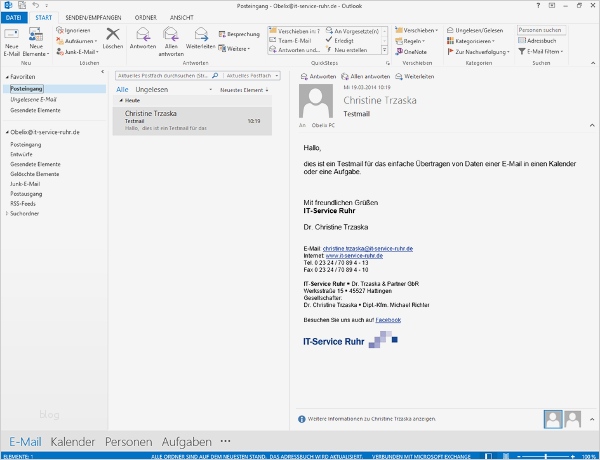Open the QuickSteps dialog launcher
Image resolution: width=600 pixels, height=460 pixels.
coord(388,63)
